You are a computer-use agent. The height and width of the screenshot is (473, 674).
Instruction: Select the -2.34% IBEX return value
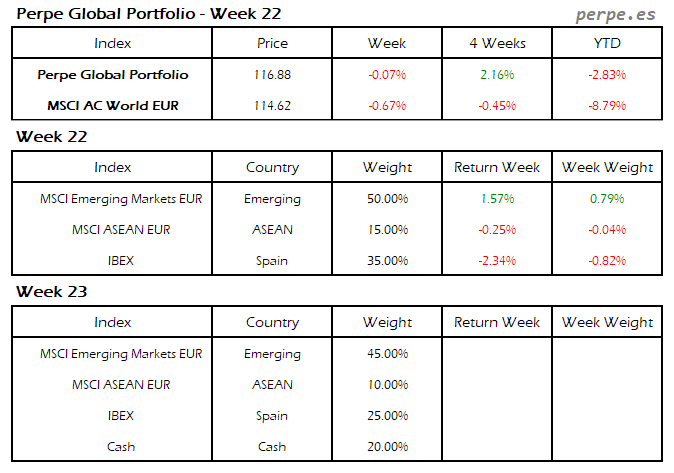(x=497, y=261)
